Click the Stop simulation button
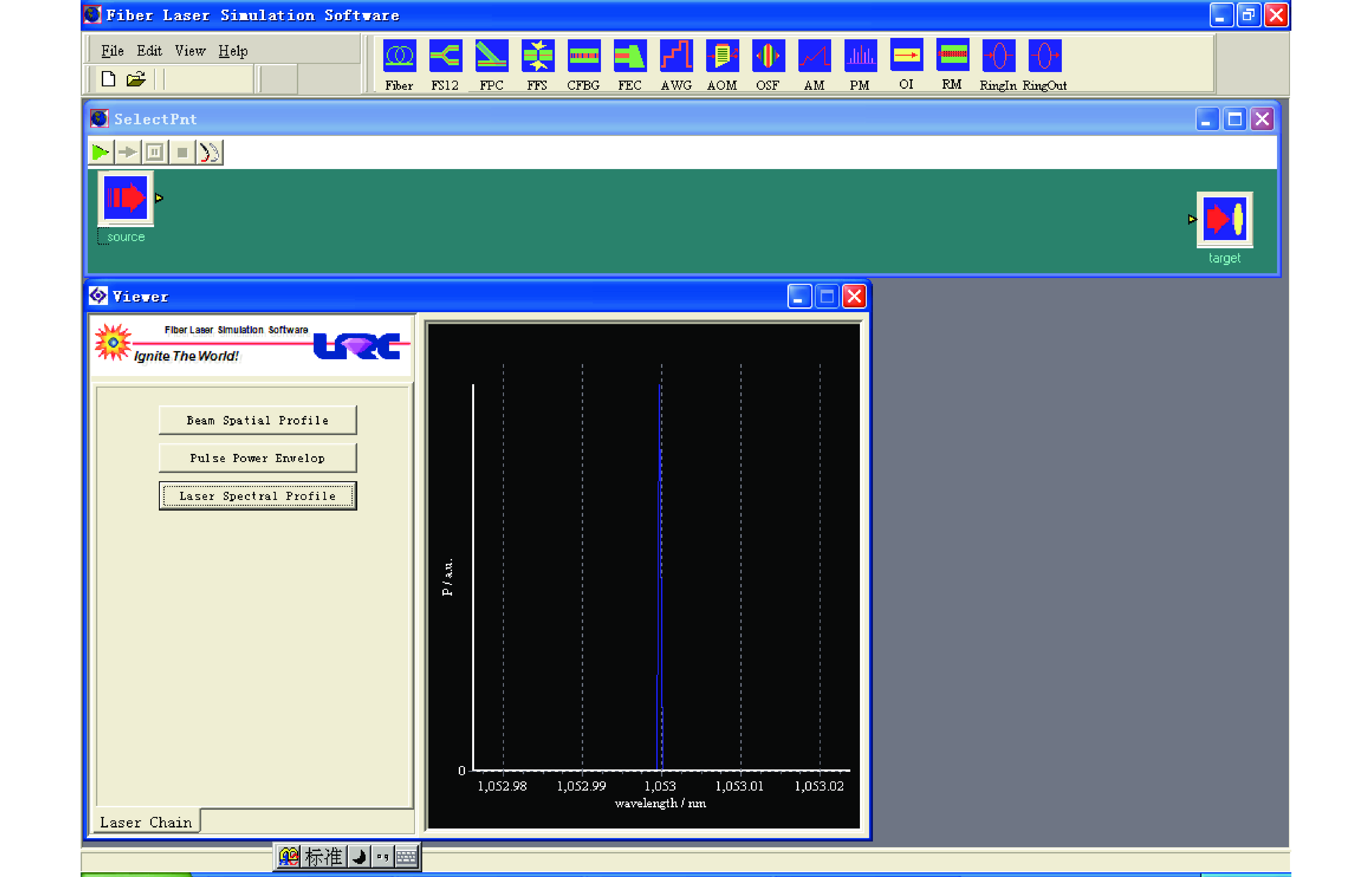This screenshot has height=877, width=1372. coord(182,153)
